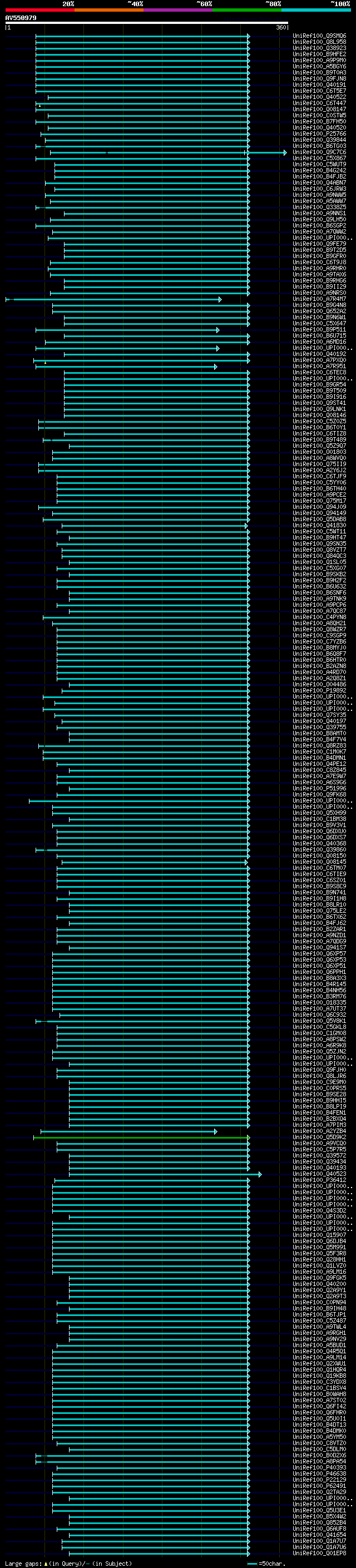Open hit UniRef100_Q338Z5

(x=319, y=207)
